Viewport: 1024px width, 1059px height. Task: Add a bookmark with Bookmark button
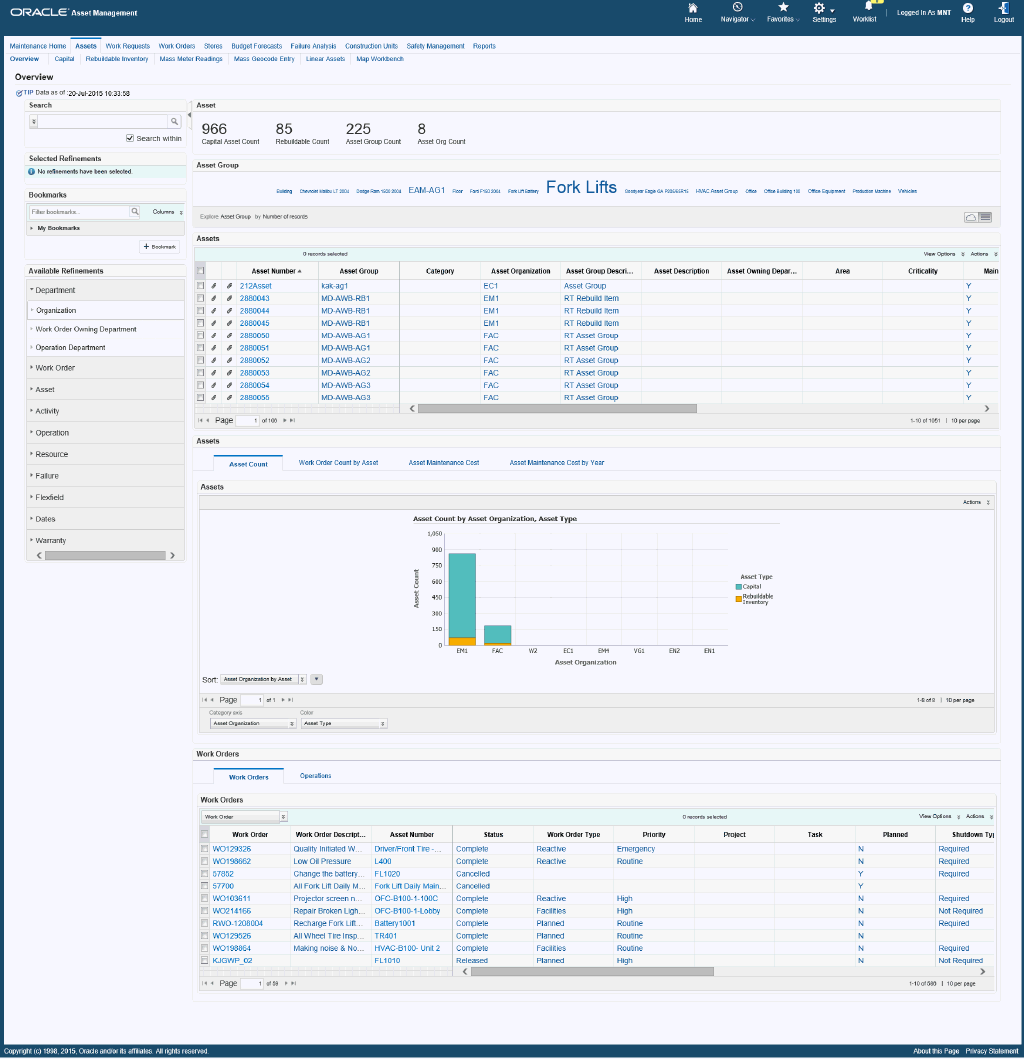[160, 247]
